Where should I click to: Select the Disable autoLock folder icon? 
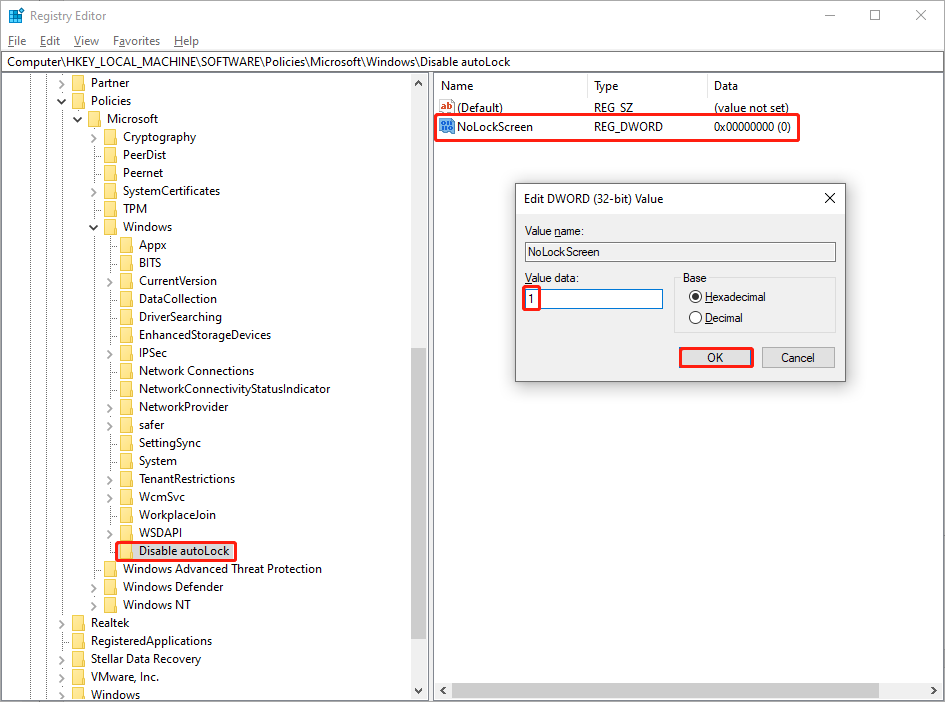[127, 551]
